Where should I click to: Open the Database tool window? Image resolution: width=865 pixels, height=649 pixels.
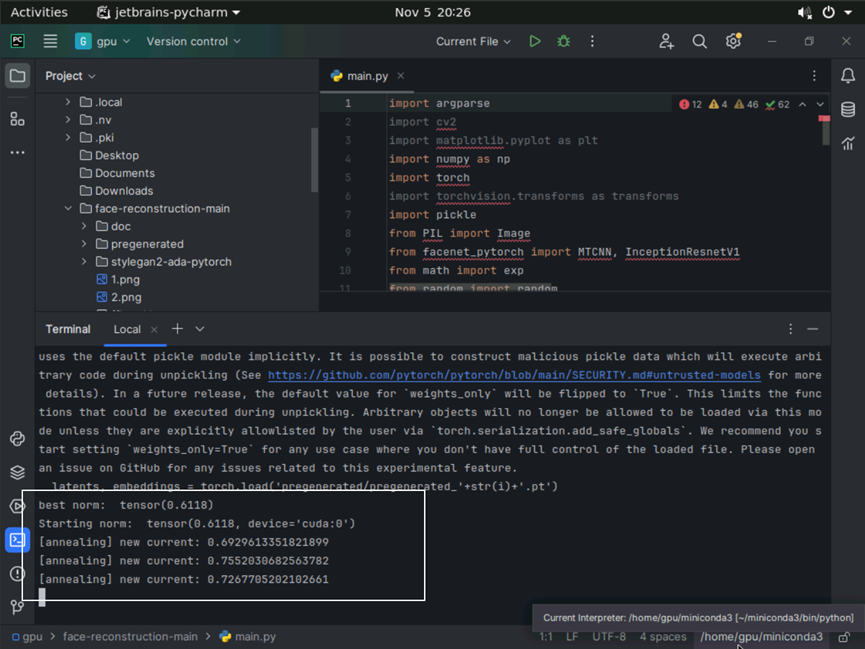(x=847, y=109)
